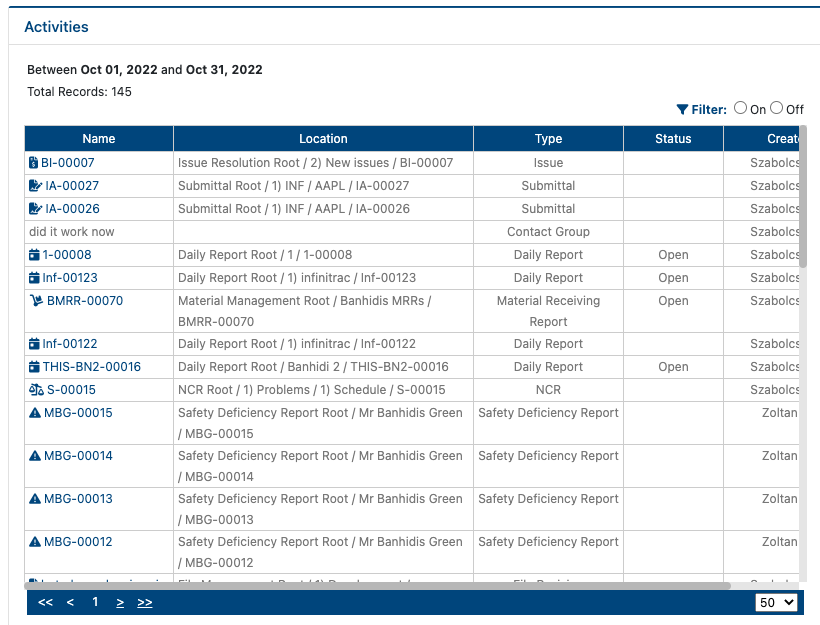Screen dimensions: 820x625
Task: Open the IA-00027 submittal link
Action: click(x=72, y=186)
